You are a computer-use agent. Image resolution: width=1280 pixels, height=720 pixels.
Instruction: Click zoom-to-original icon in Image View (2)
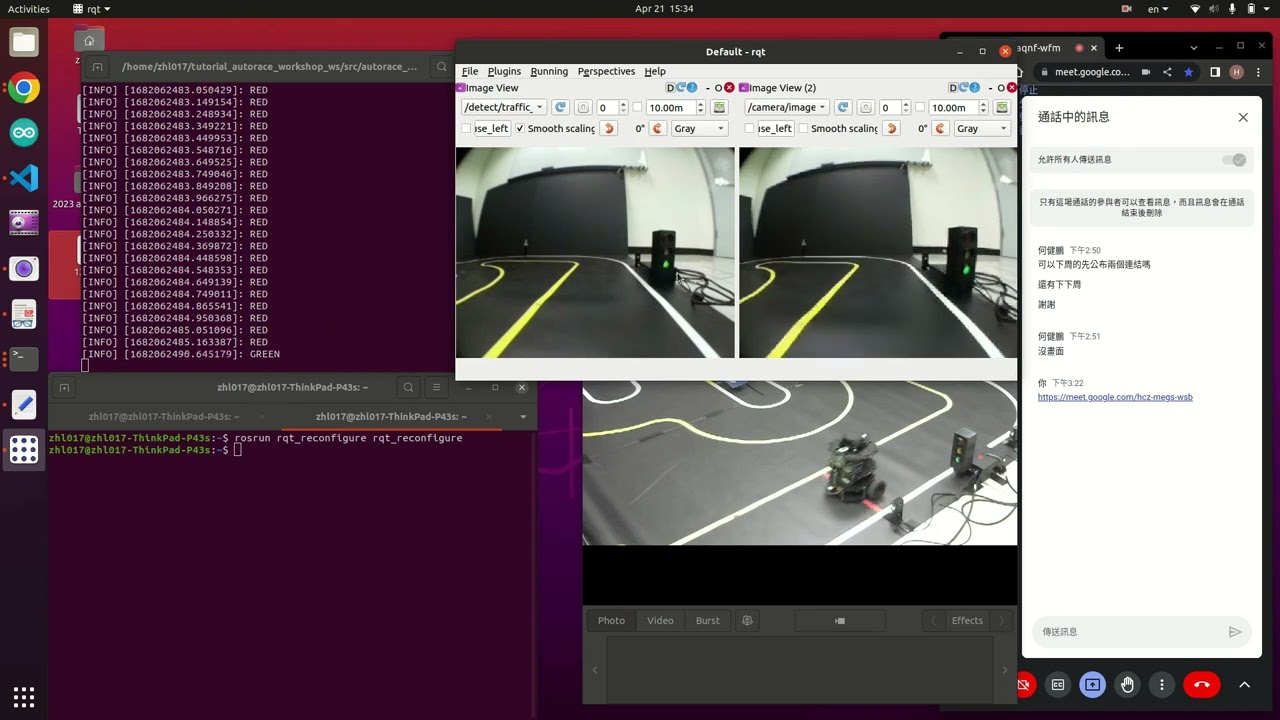tap(866, 107)
